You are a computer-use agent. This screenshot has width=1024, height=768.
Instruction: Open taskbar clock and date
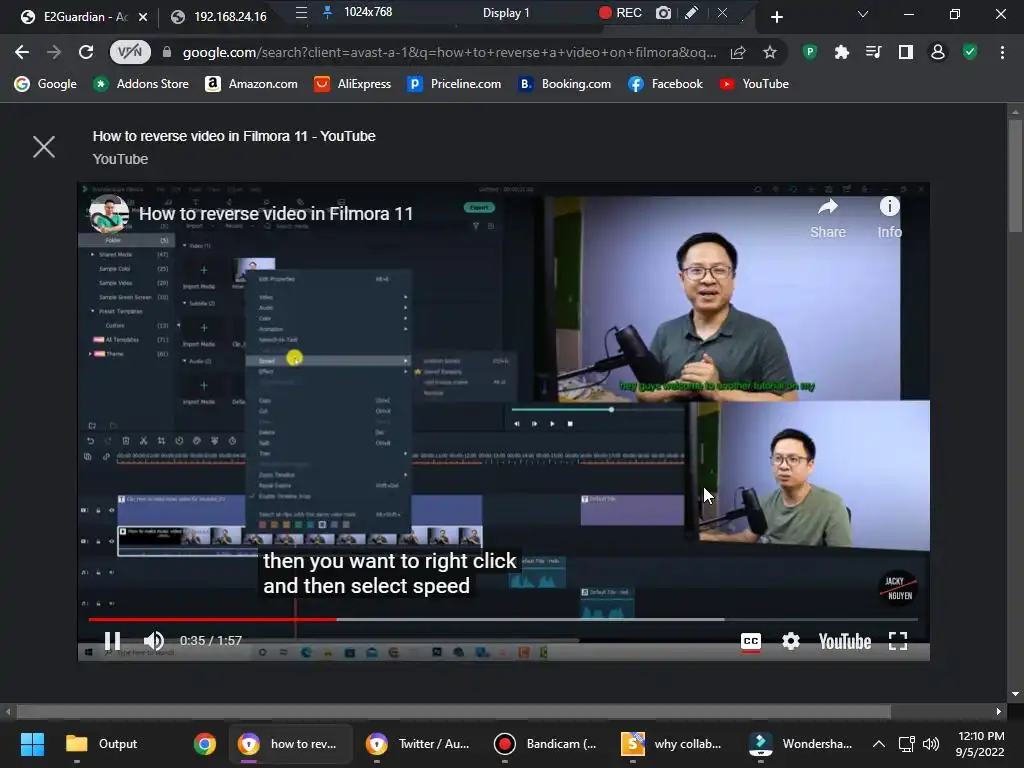[981, 744]
